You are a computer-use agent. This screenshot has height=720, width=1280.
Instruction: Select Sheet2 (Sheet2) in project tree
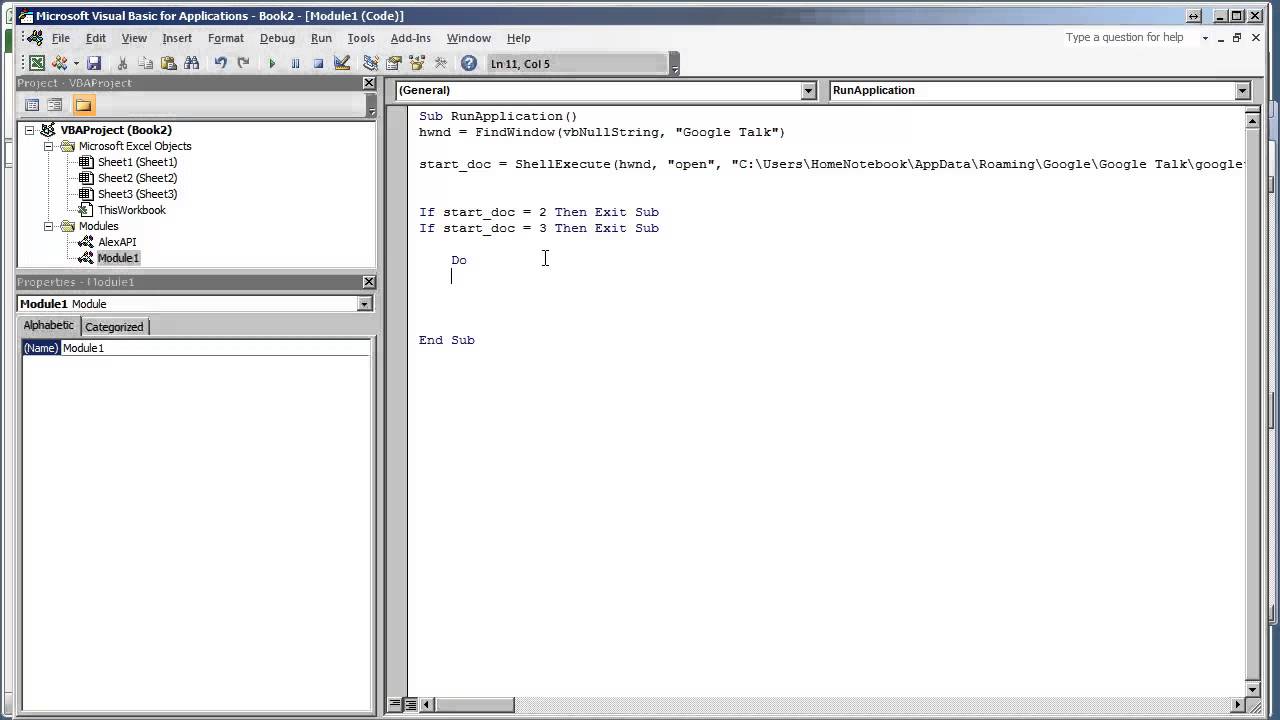point(137,178)
